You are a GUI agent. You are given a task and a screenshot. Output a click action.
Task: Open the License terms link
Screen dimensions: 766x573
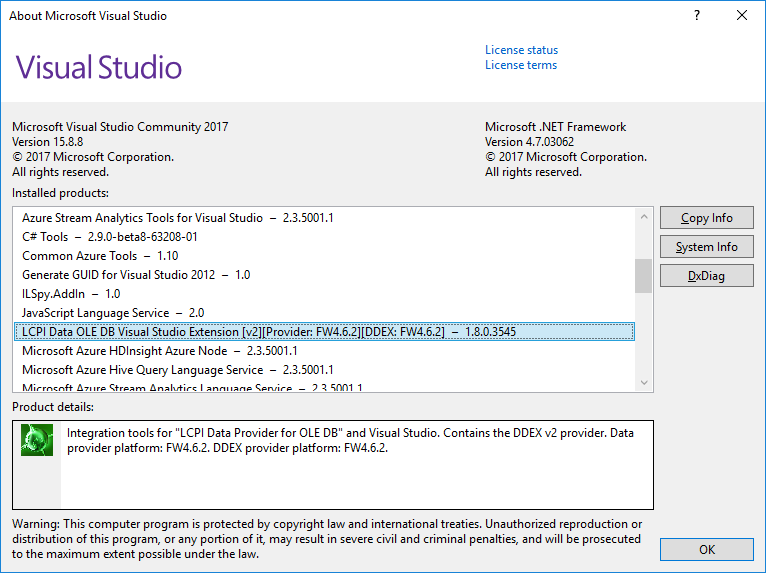(x=521, y=65)
